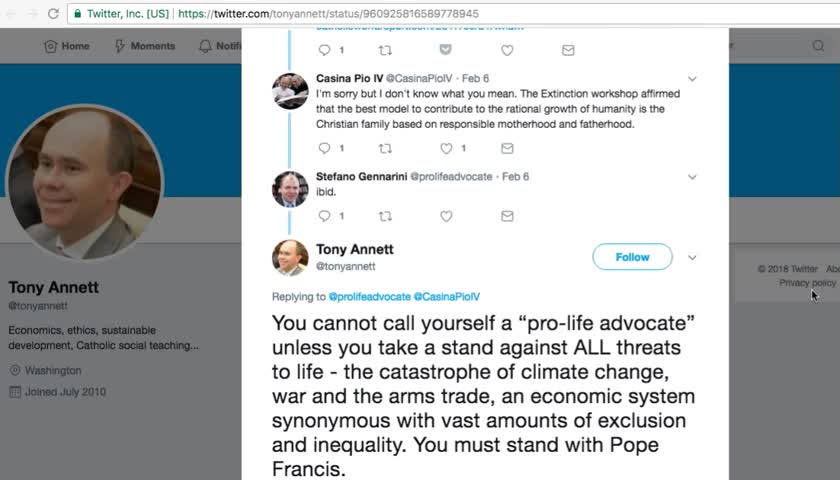Like the Casina Pio IV tweet

click(x=446, y=148)
